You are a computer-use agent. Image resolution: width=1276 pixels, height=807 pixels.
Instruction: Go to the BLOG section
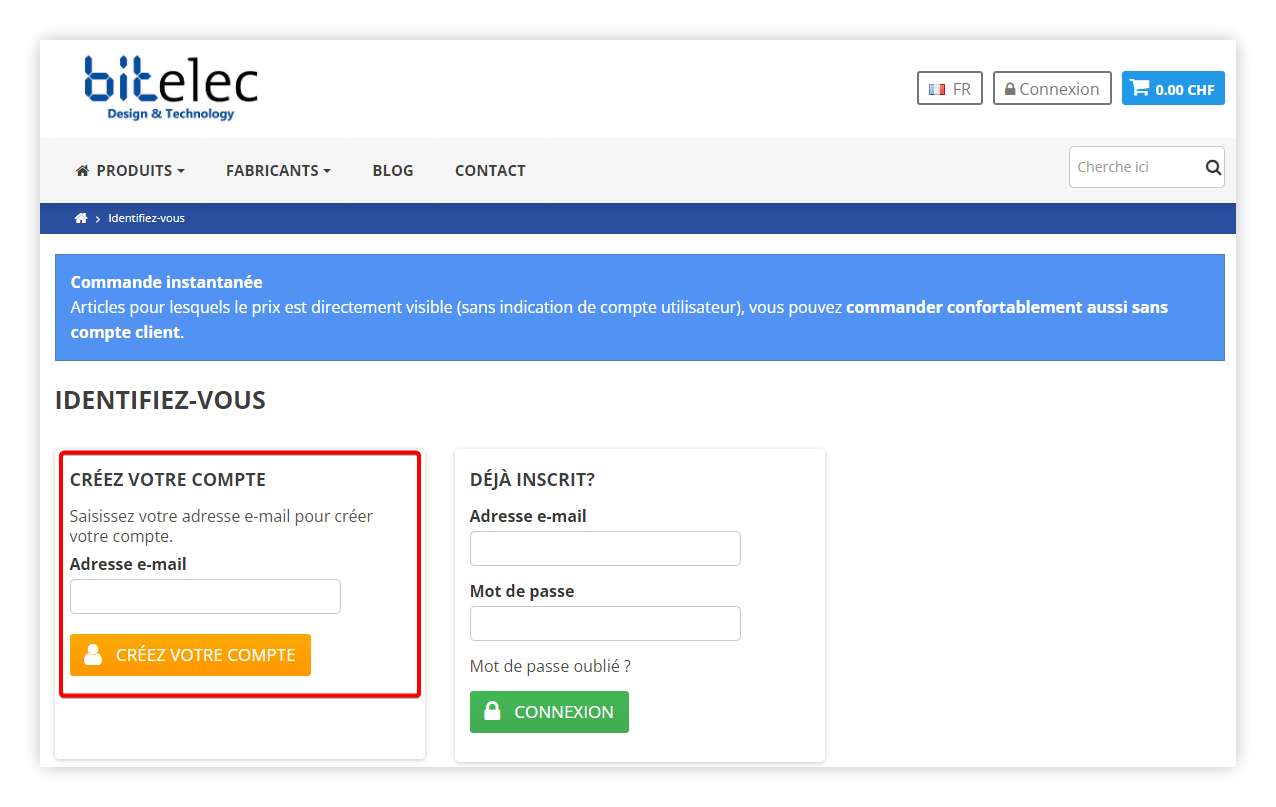click(392, 170)
